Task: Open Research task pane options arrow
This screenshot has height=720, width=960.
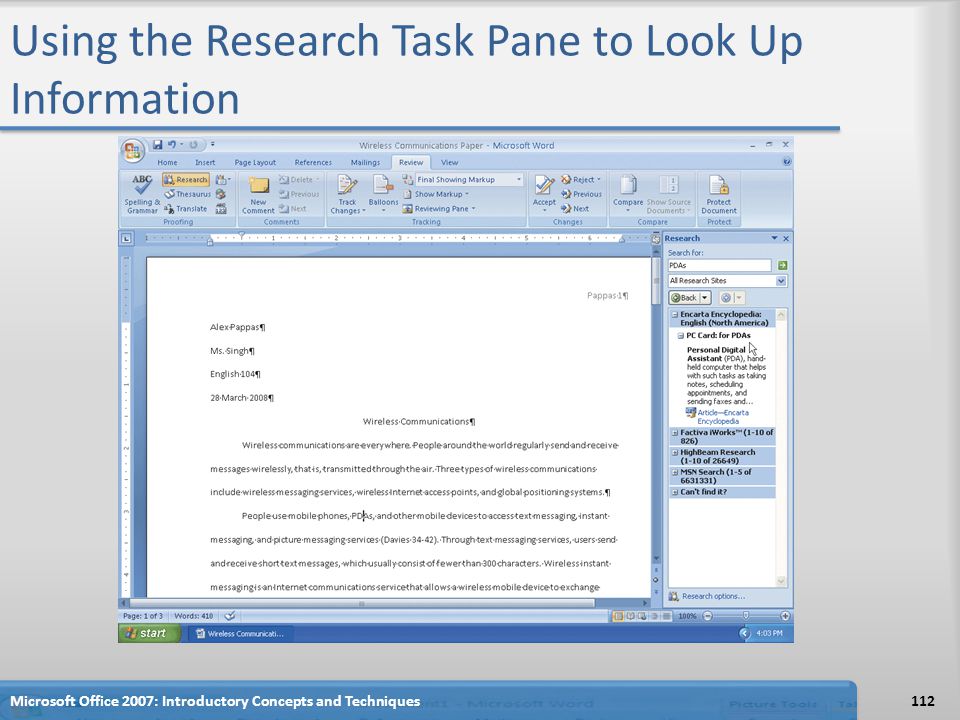Action: [774, 238]
